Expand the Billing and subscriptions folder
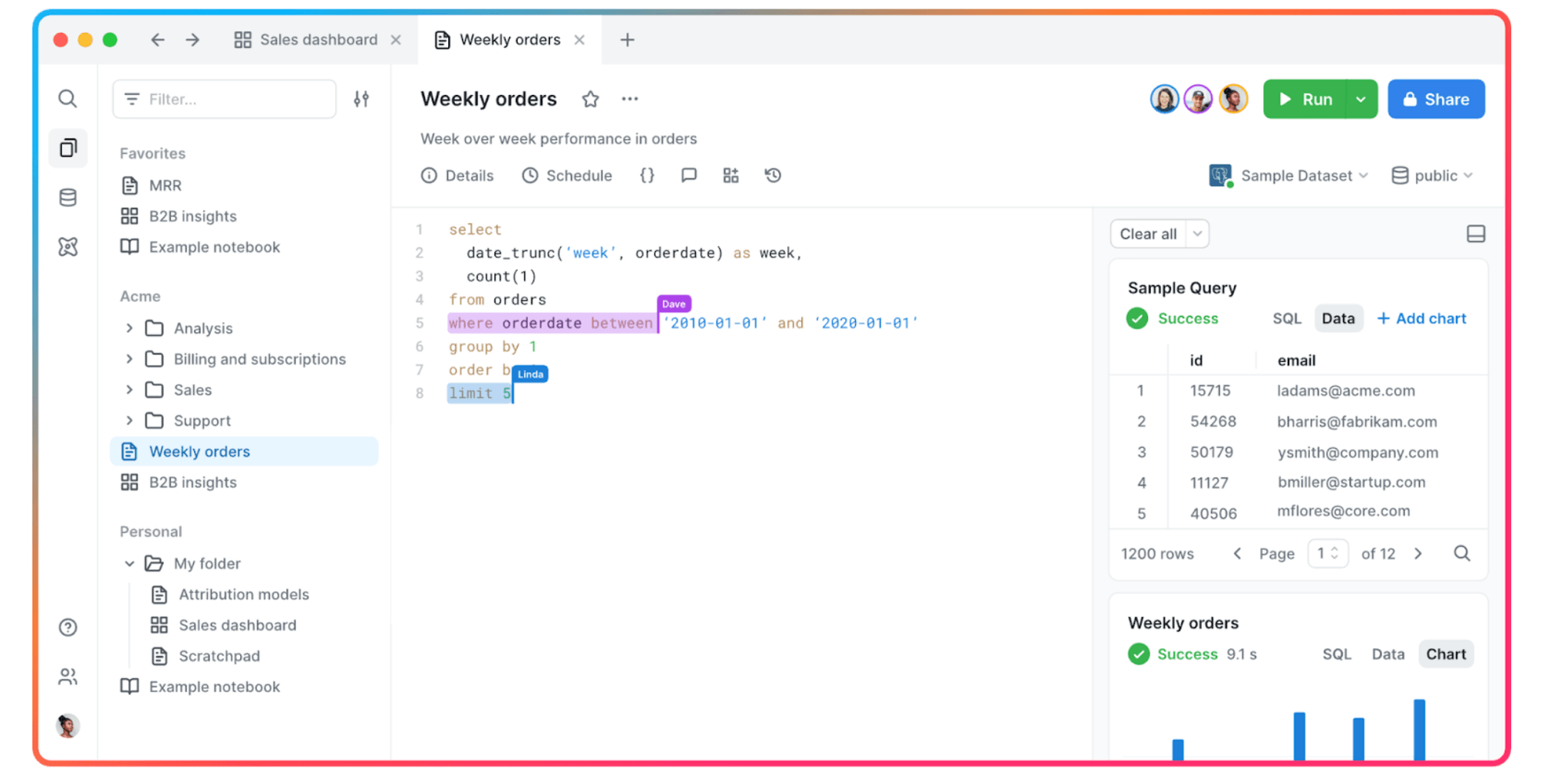Screen dimensions: 1545x784 [129, 358]
